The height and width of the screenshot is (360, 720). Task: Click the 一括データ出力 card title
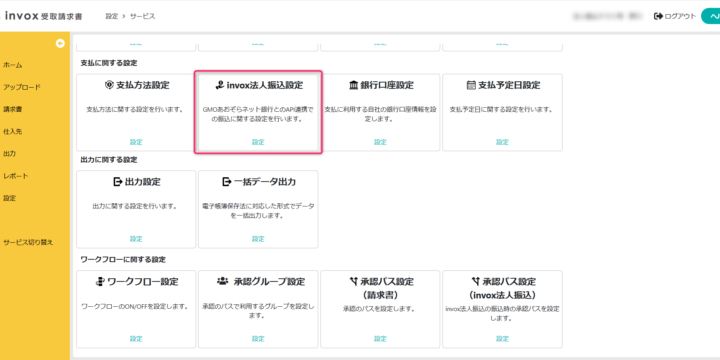click(265, 182)
